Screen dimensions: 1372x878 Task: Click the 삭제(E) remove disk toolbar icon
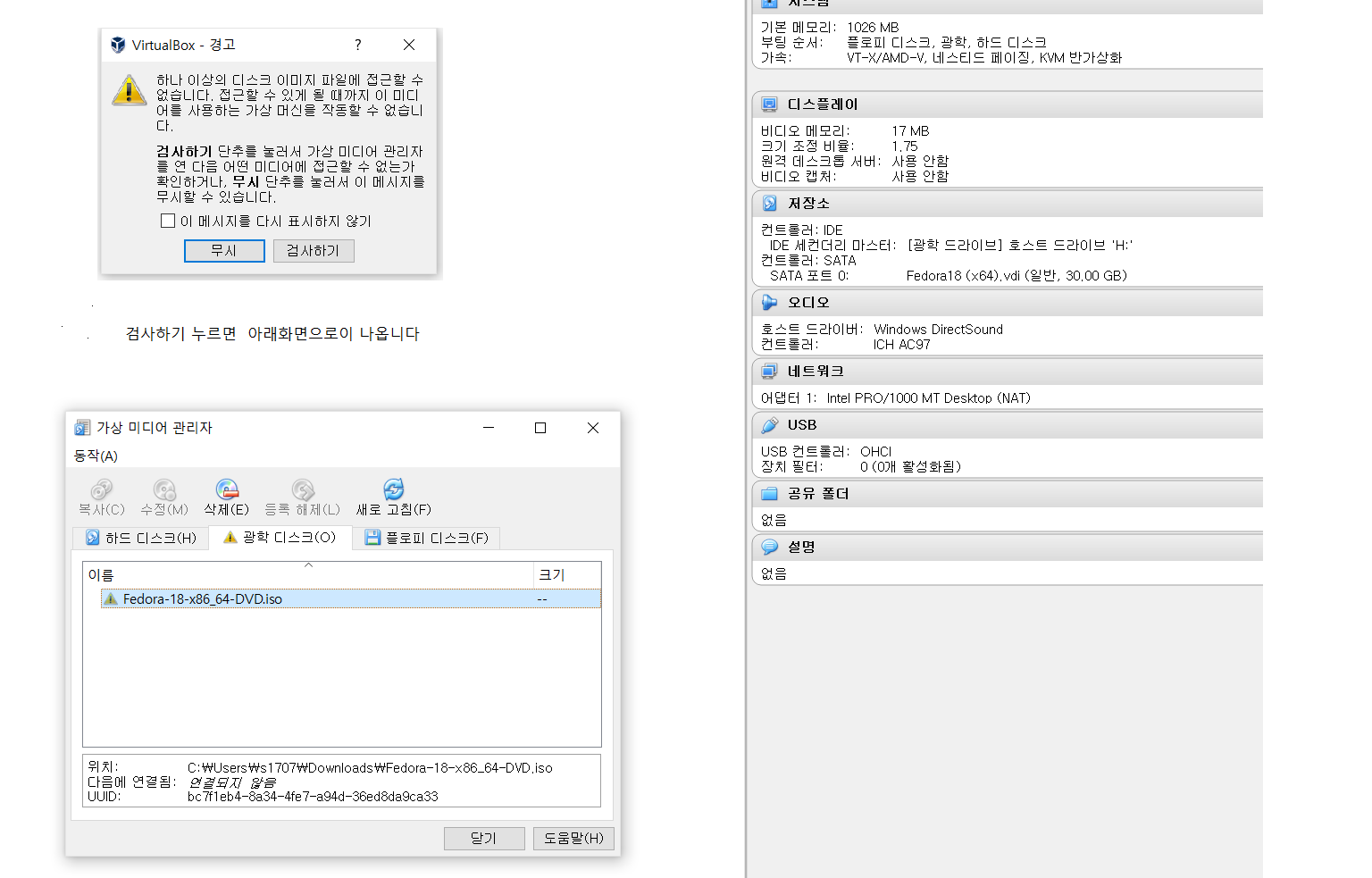click(x=227, y=489)
